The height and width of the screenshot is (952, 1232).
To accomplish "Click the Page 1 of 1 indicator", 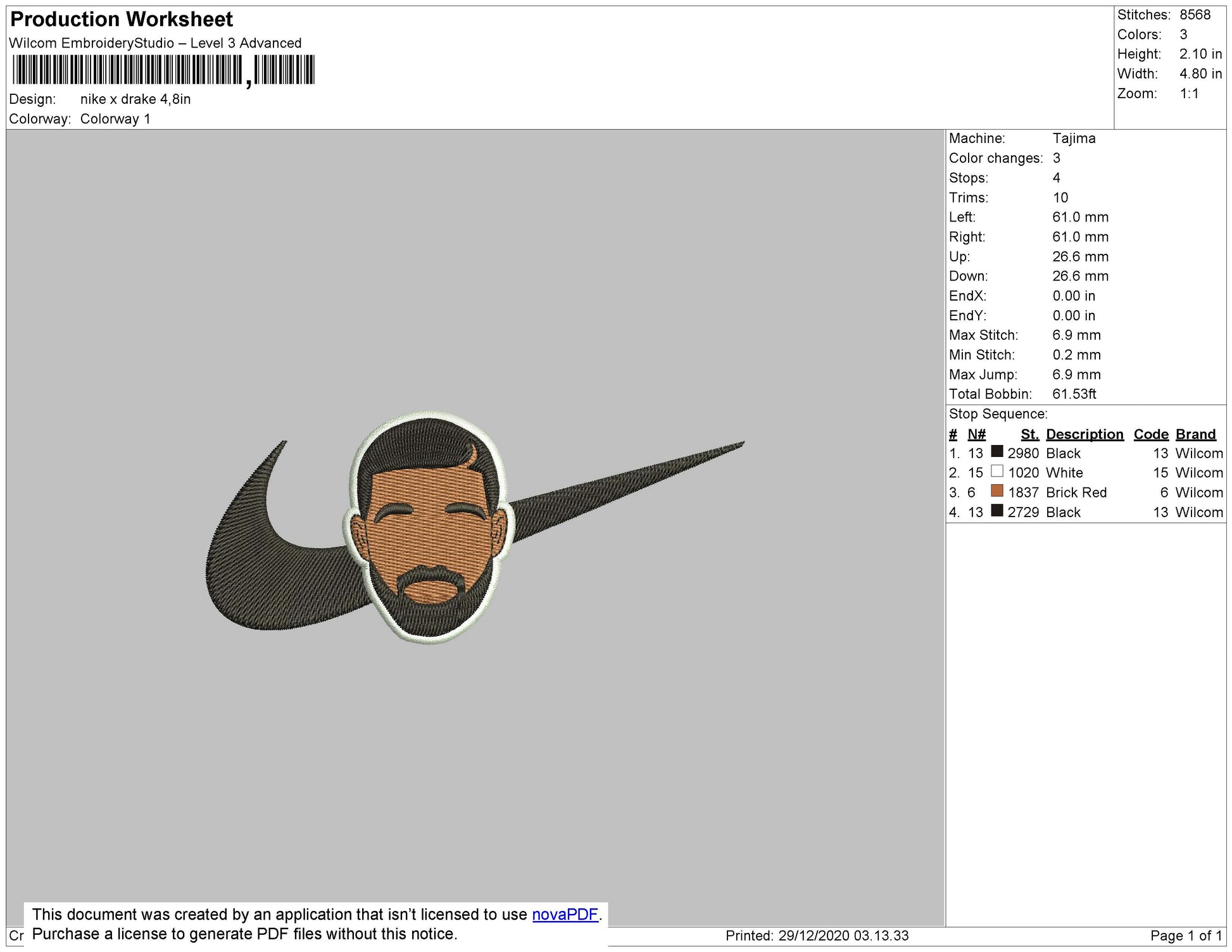I will coord(1185,936).
